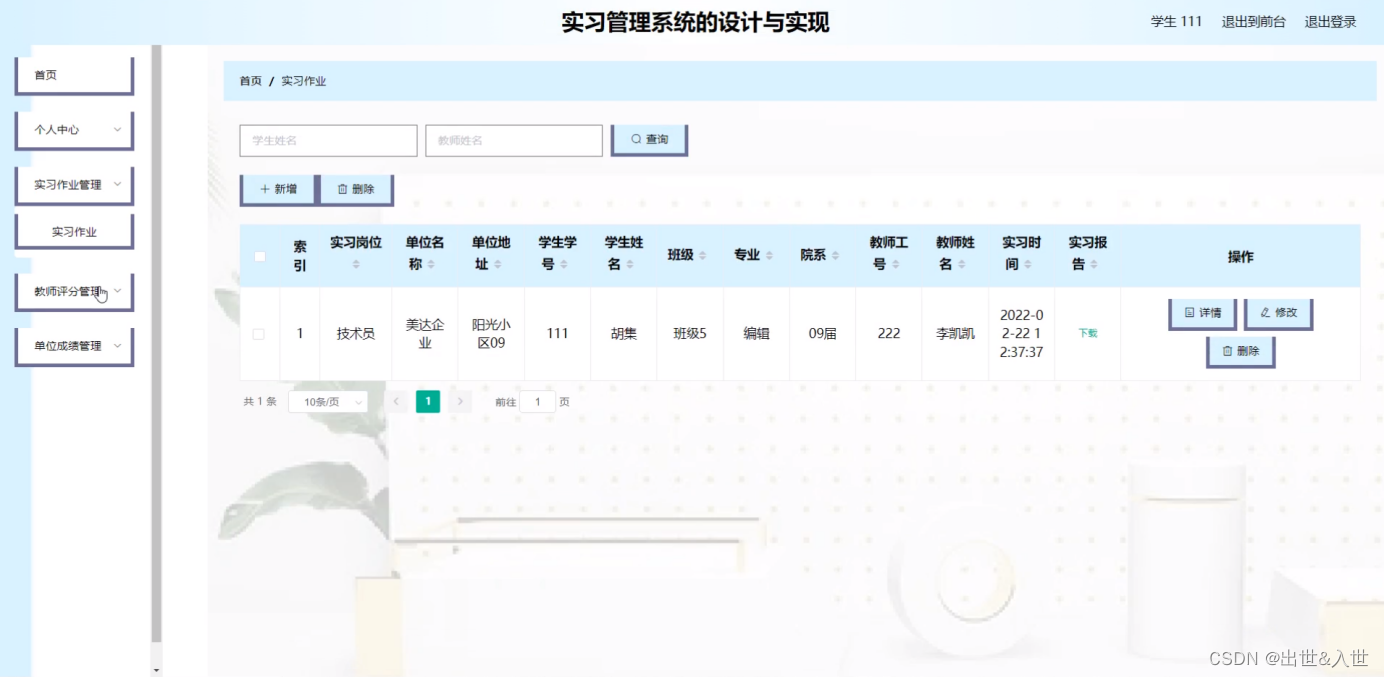Open 详情 for the 技术员 row
Screen dimensions: 1384x677
(x=1203, y=313)
